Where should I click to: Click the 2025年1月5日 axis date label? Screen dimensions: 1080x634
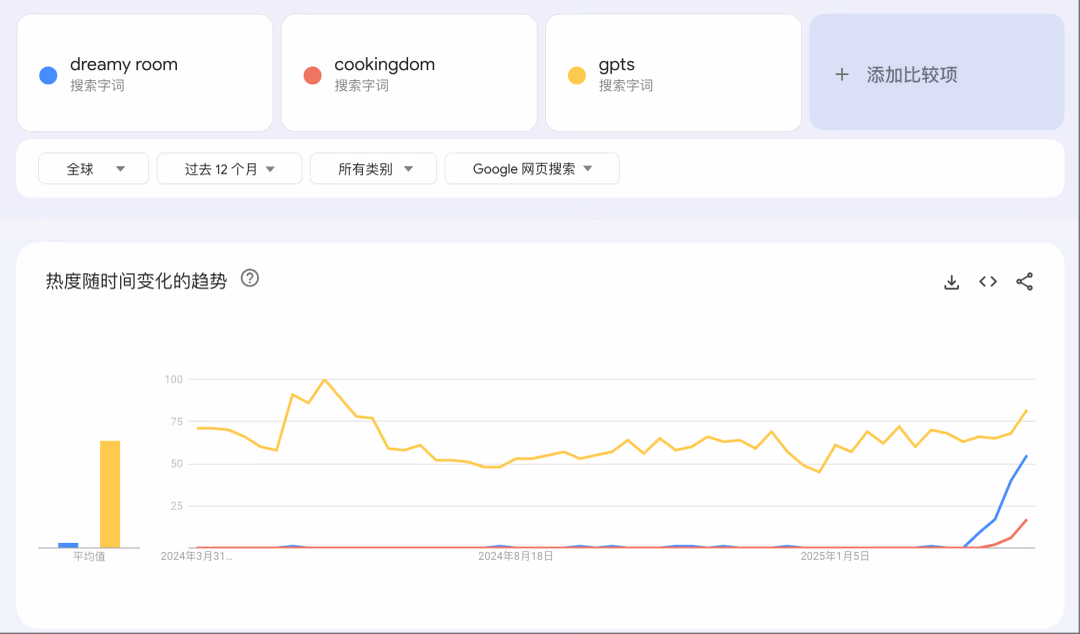[835, 556]
